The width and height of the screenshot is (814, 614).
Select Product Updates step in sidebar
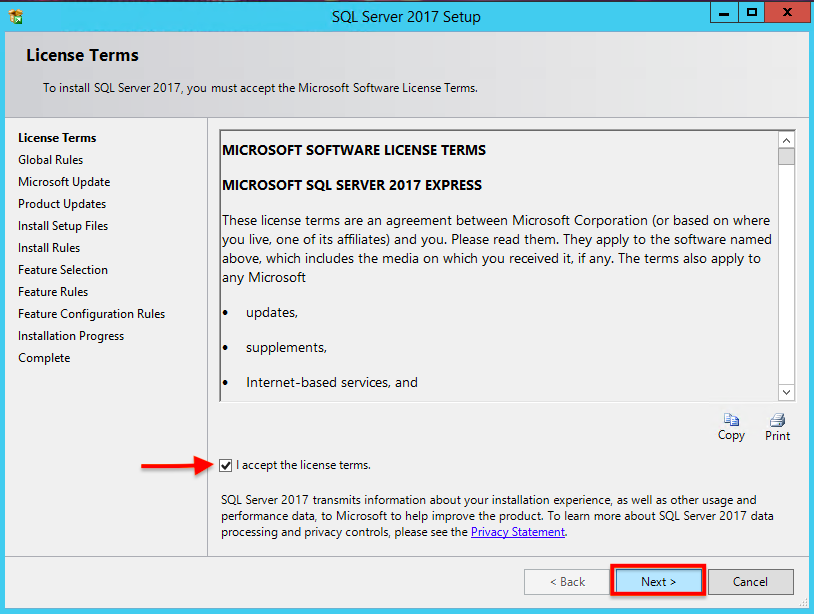coord(62,204)
